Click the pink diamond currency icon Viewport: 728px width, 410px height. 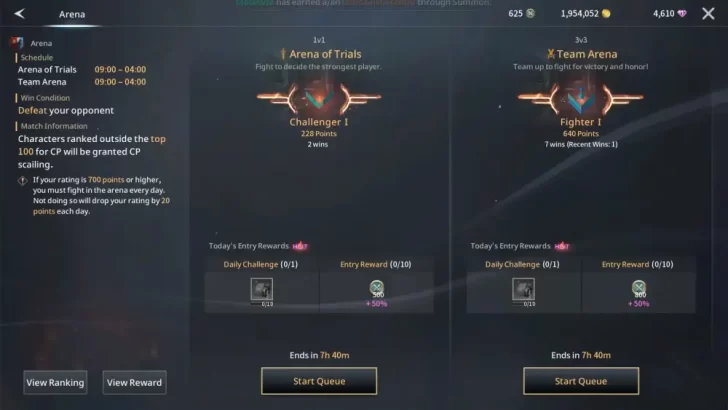click(682, 13)
